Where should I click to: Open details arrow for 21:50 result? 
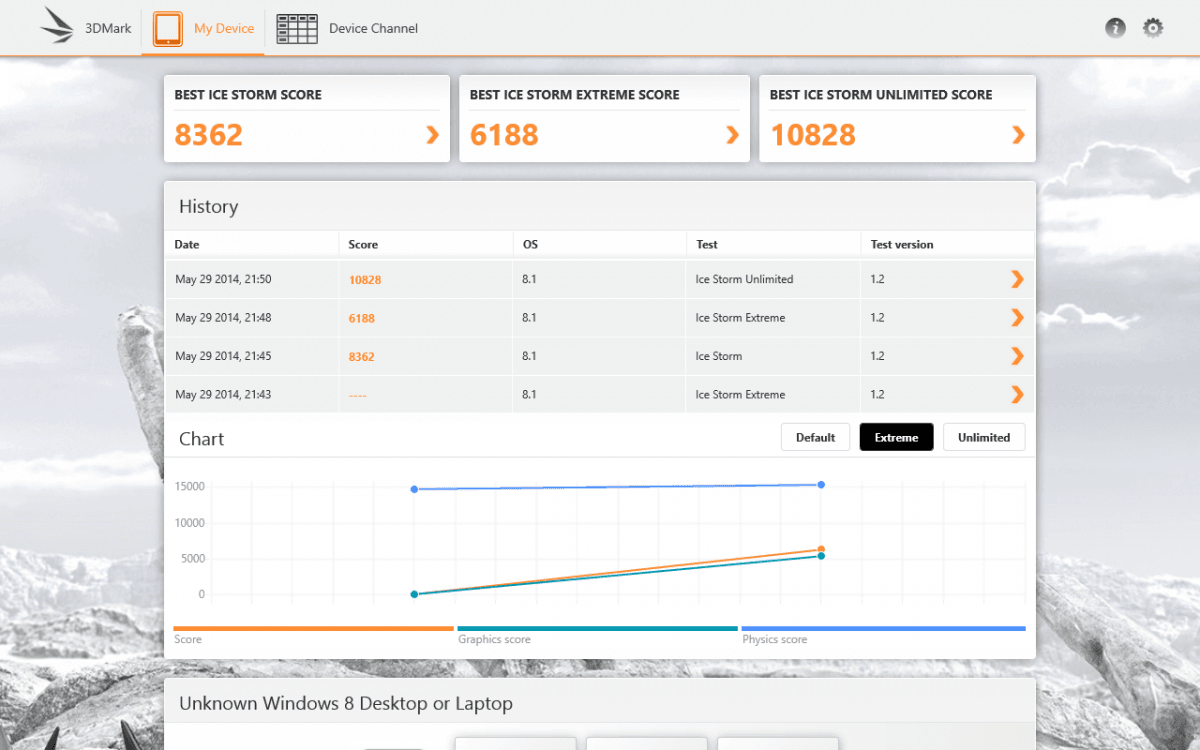(x=1017, y=280)
